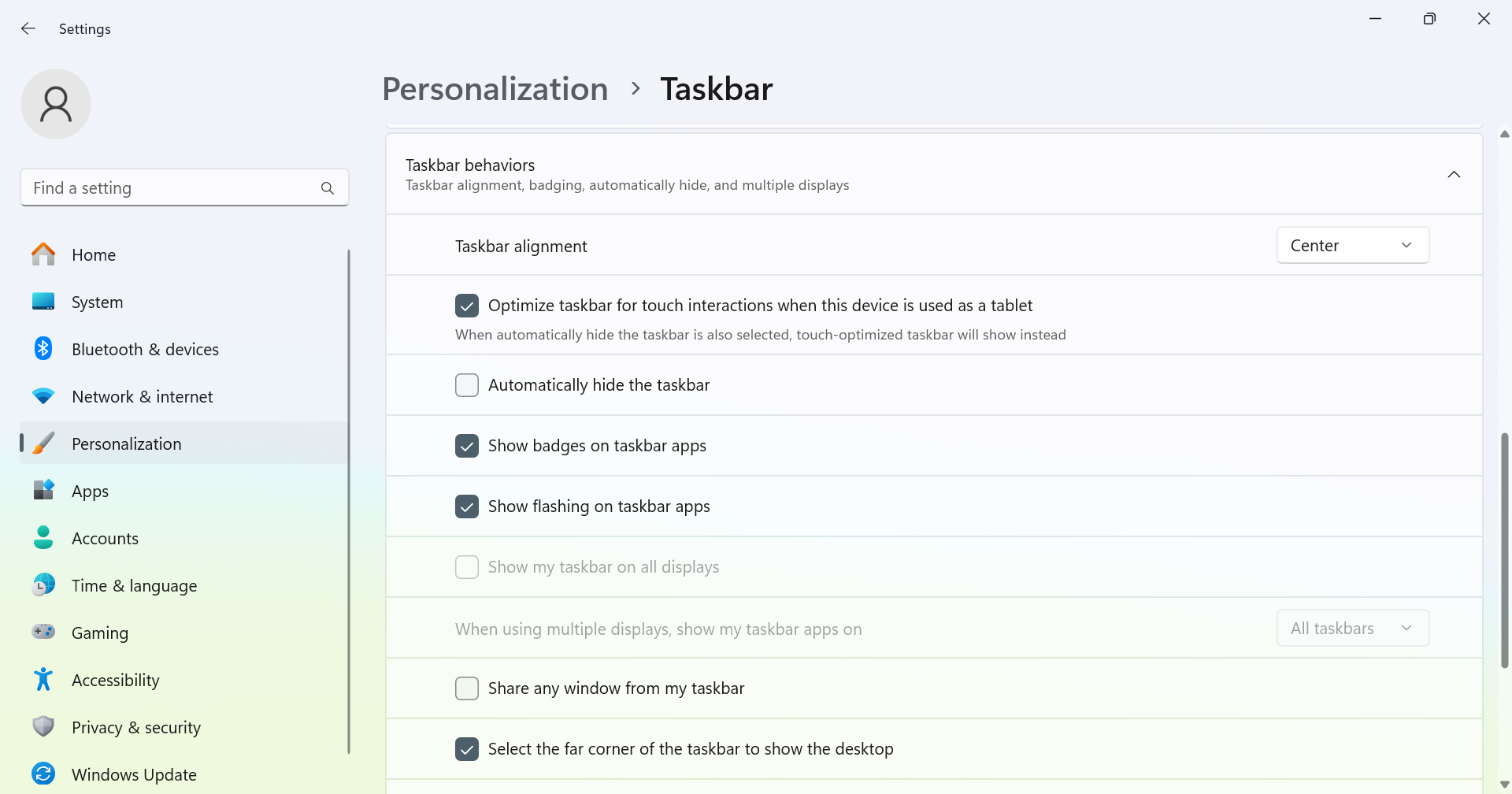This screenshot has height=794, width=1512.
Task: Open the Taskbar alignment Center dropdown
Action: pyautogui.click(x=1352, y=246)
